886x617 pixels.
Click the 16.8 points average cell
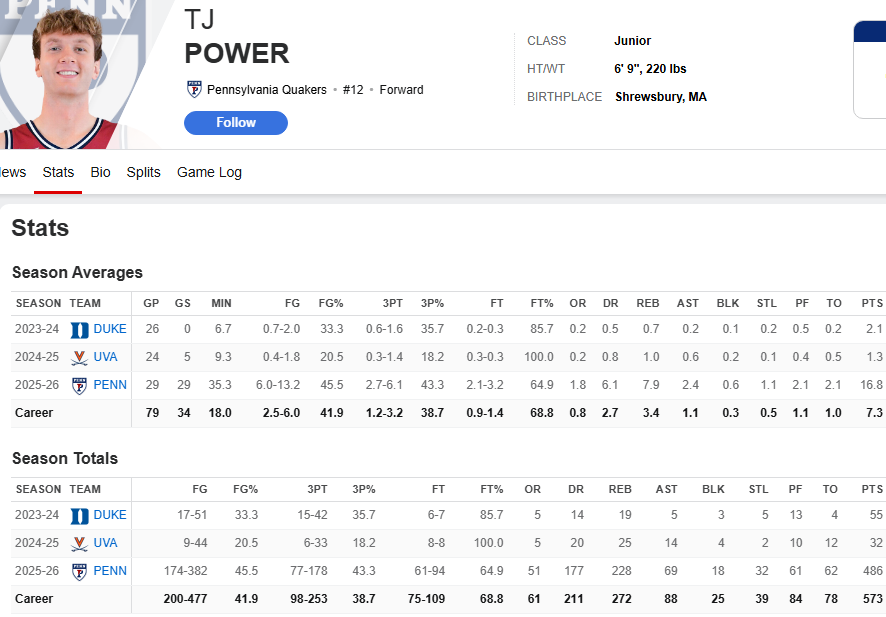[x=871, y=385]
